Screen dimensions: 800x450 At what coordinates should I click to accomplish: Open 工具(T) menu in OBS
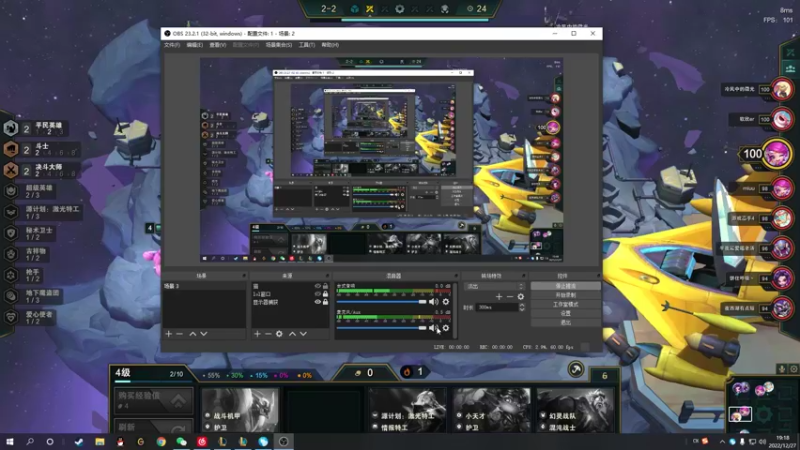(307, 45)
